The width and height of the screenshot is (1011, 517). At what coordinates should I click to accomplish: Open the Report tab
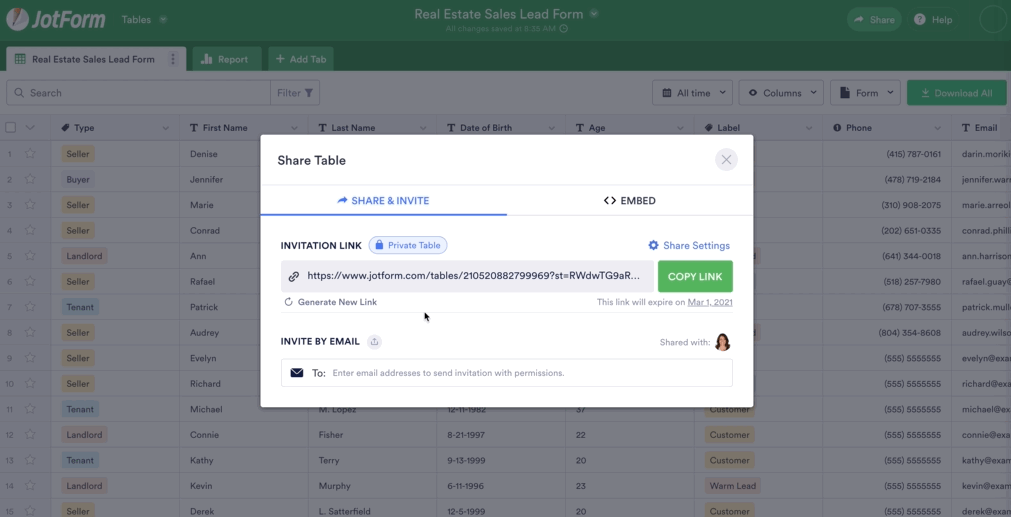225,59
